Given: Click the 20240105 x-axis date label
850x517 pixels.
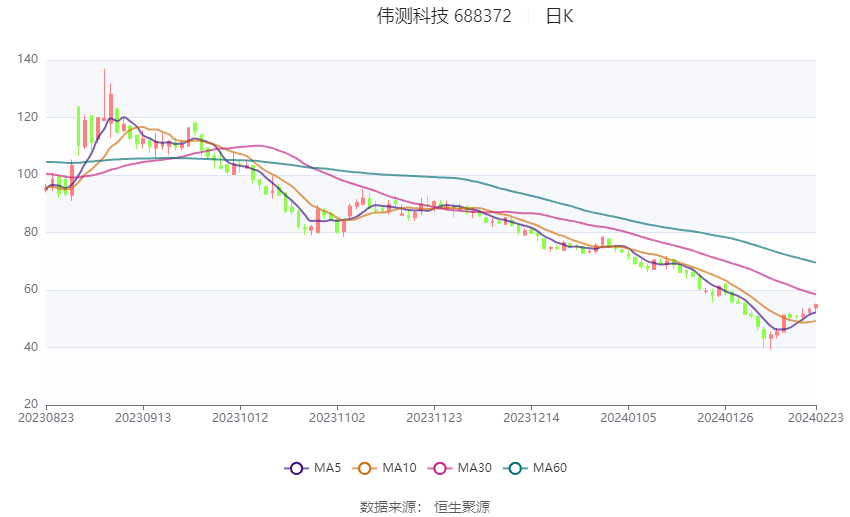Looking at the screenshot, I should click(628, 418).
